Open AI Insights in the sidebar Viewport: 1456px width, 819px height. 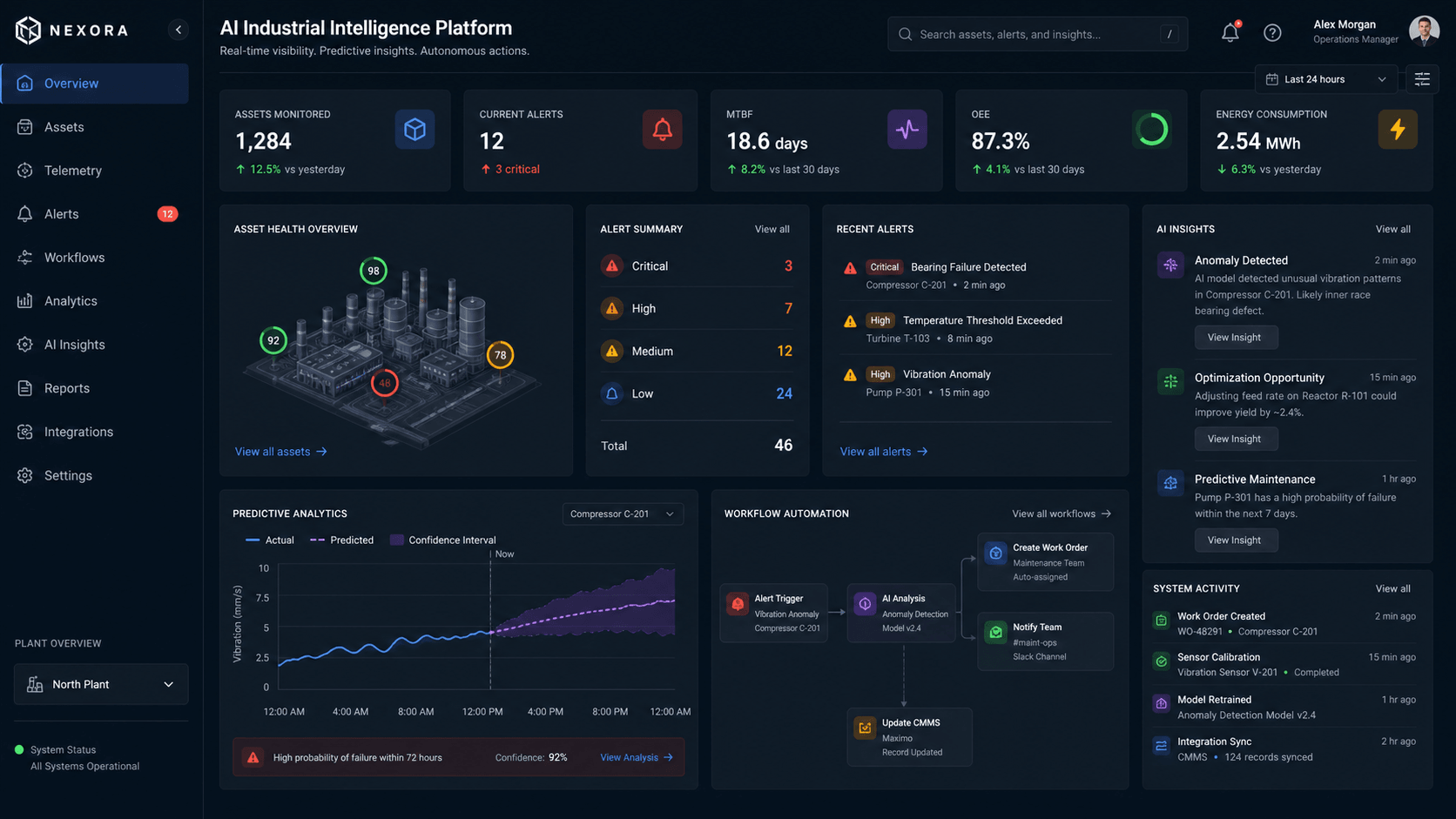(95, 345)
